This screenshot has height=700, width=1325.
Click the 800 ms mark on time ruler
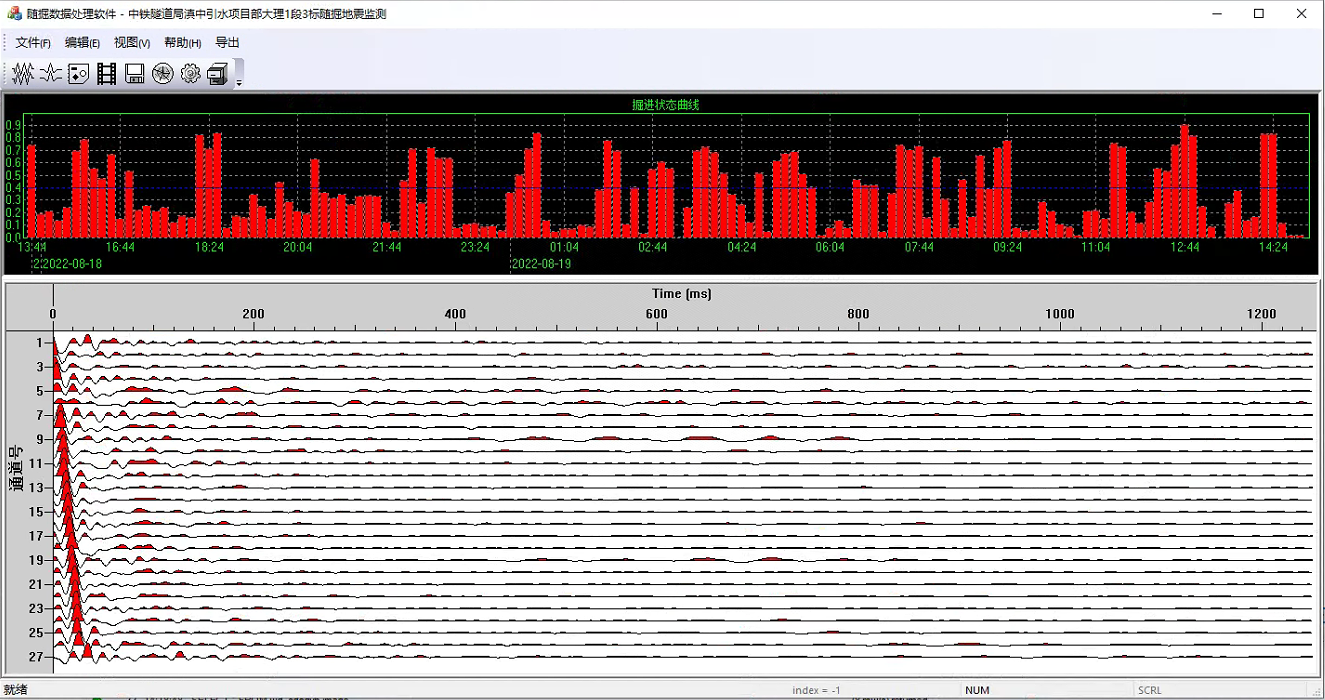pos(858,314)
